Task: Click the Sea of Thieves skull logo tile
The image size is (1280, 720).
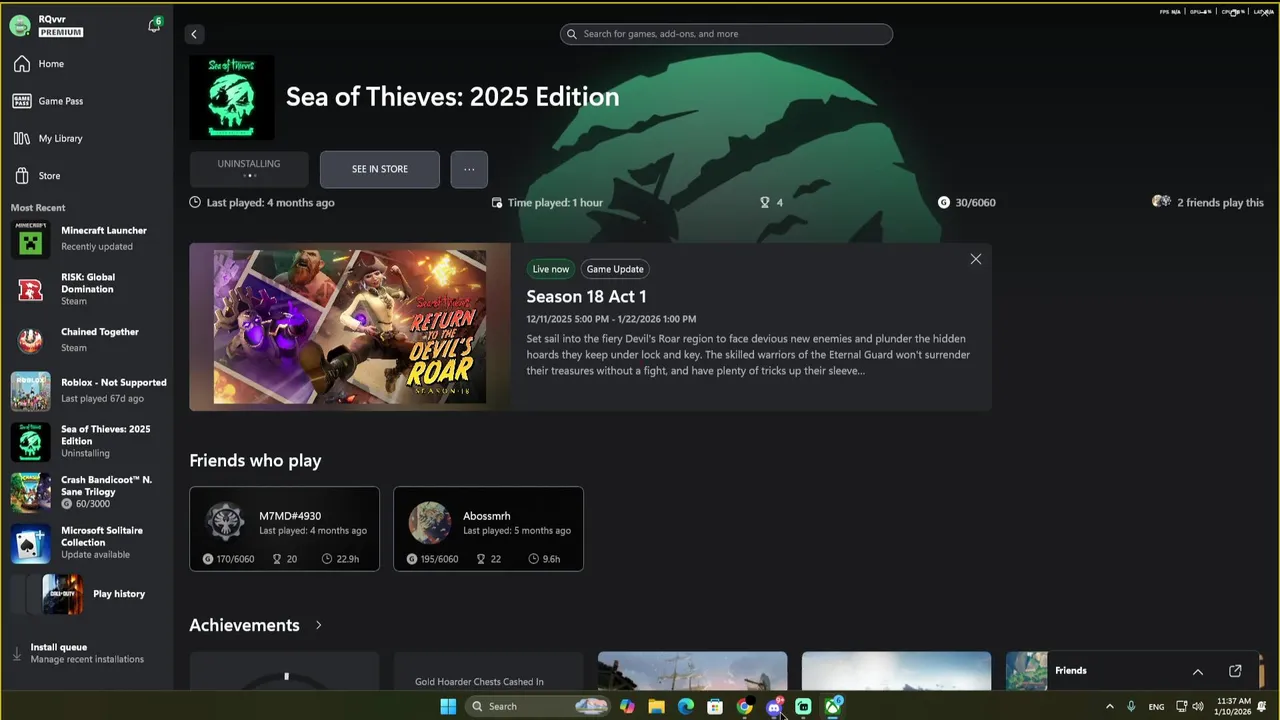Action: coord(232,97)
